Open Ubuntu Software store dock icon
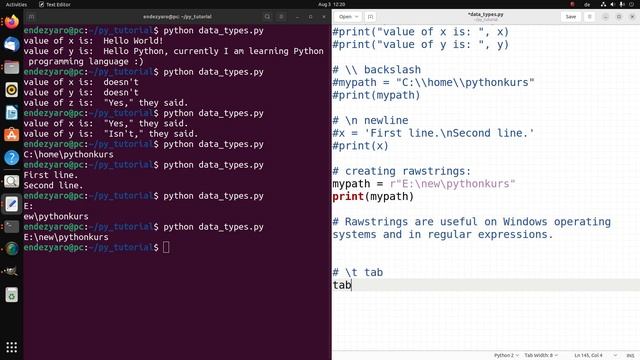The width and height of the screenshot is (640, 360). [x=11, y=135]
